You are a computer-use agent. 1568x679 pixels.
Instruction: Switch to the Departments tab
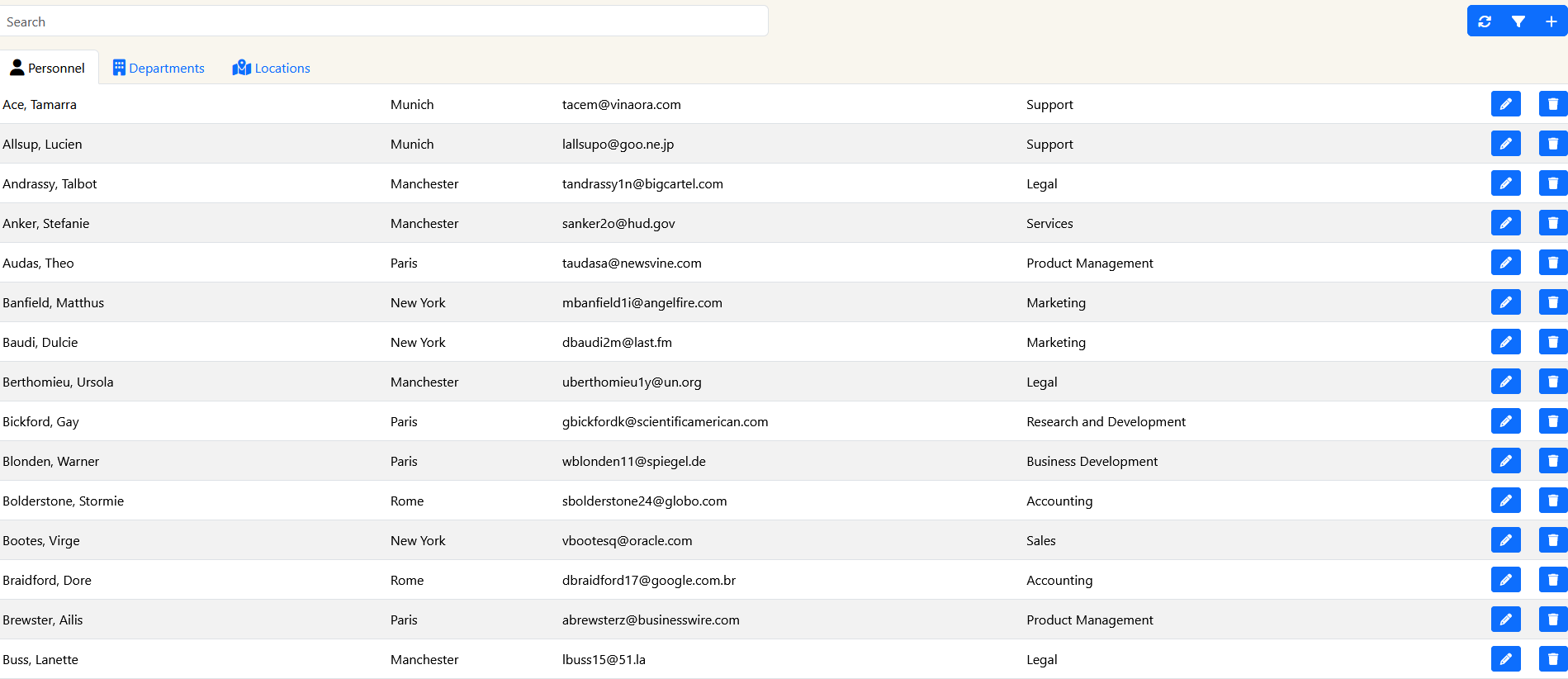click(x=159, y=68)
